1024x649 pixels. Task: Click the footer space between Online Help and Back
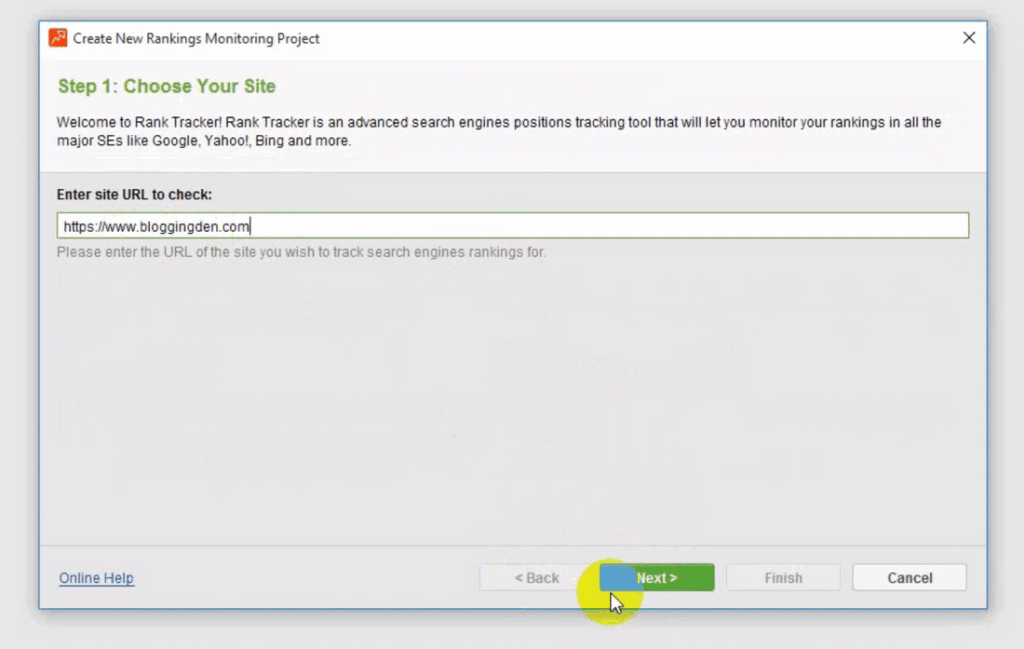click(x=300, y=578)
